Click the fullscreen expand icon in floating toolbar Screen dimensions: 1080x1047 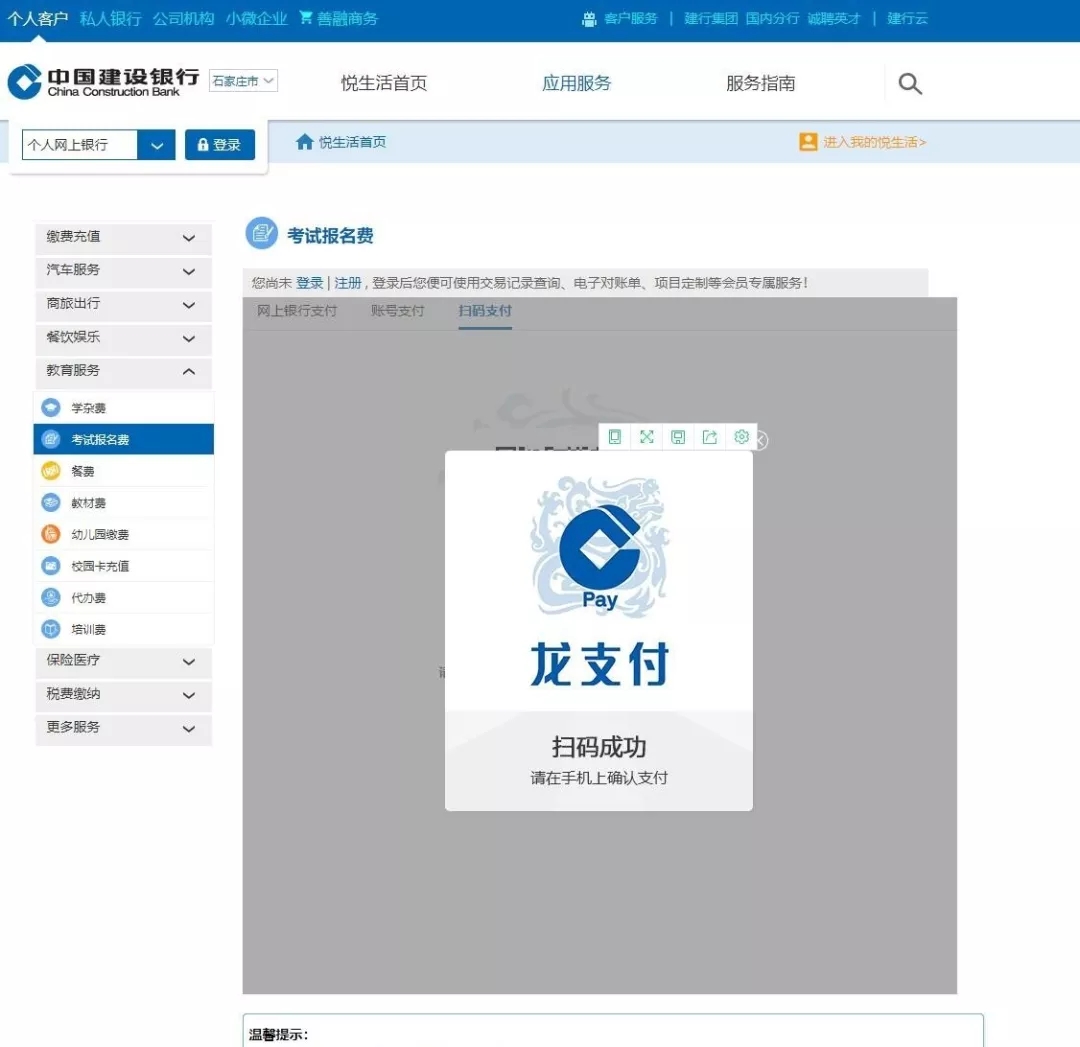[646, 437]
